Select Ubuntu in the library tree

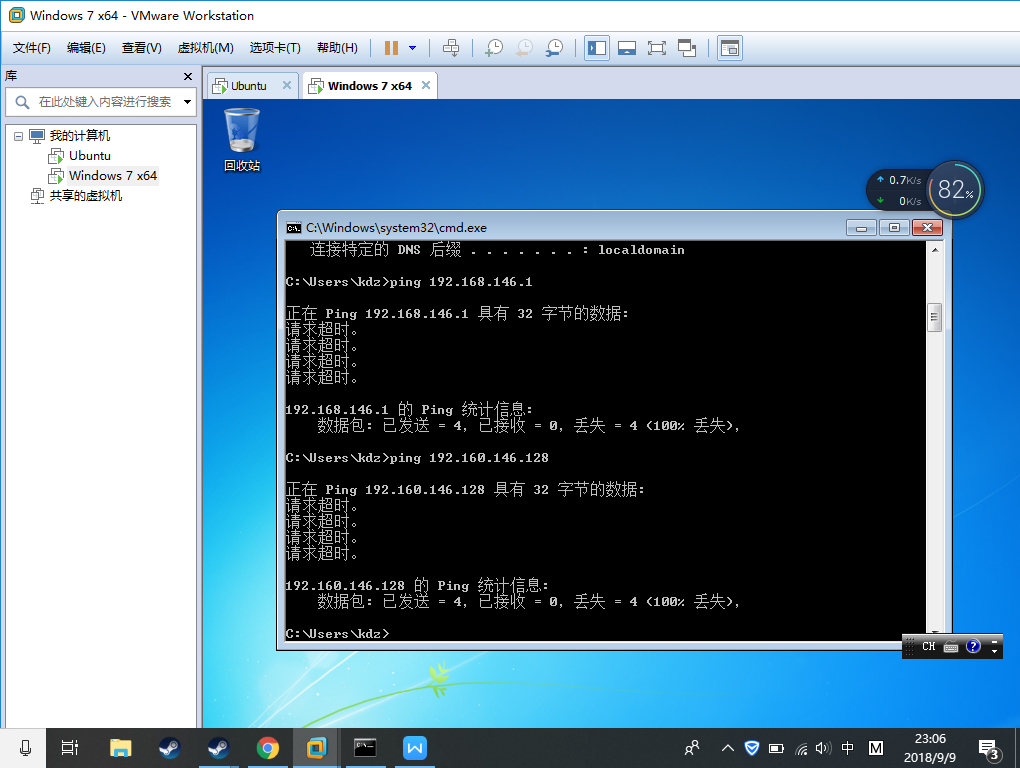tap(89, 156)
